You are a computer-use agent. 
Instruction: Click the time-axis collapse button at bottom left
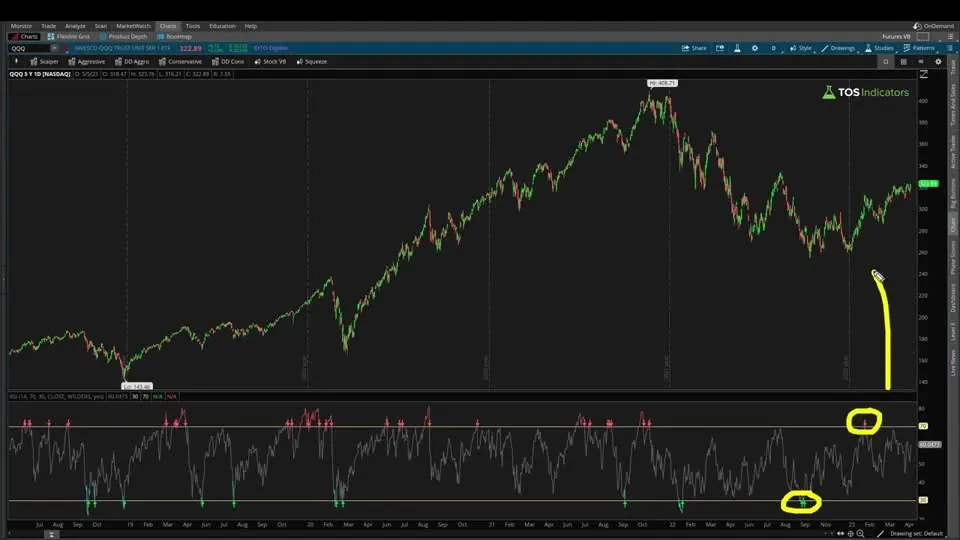point(51,534)
